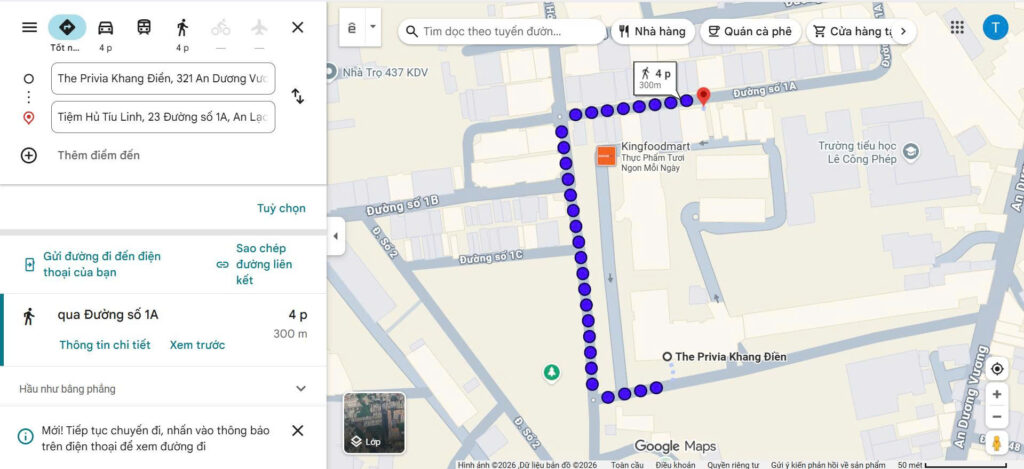The width and height of the screenshot is (1024, 469).
Task: Open the Lớp layers thumbnail
Action: click(374, 423)
